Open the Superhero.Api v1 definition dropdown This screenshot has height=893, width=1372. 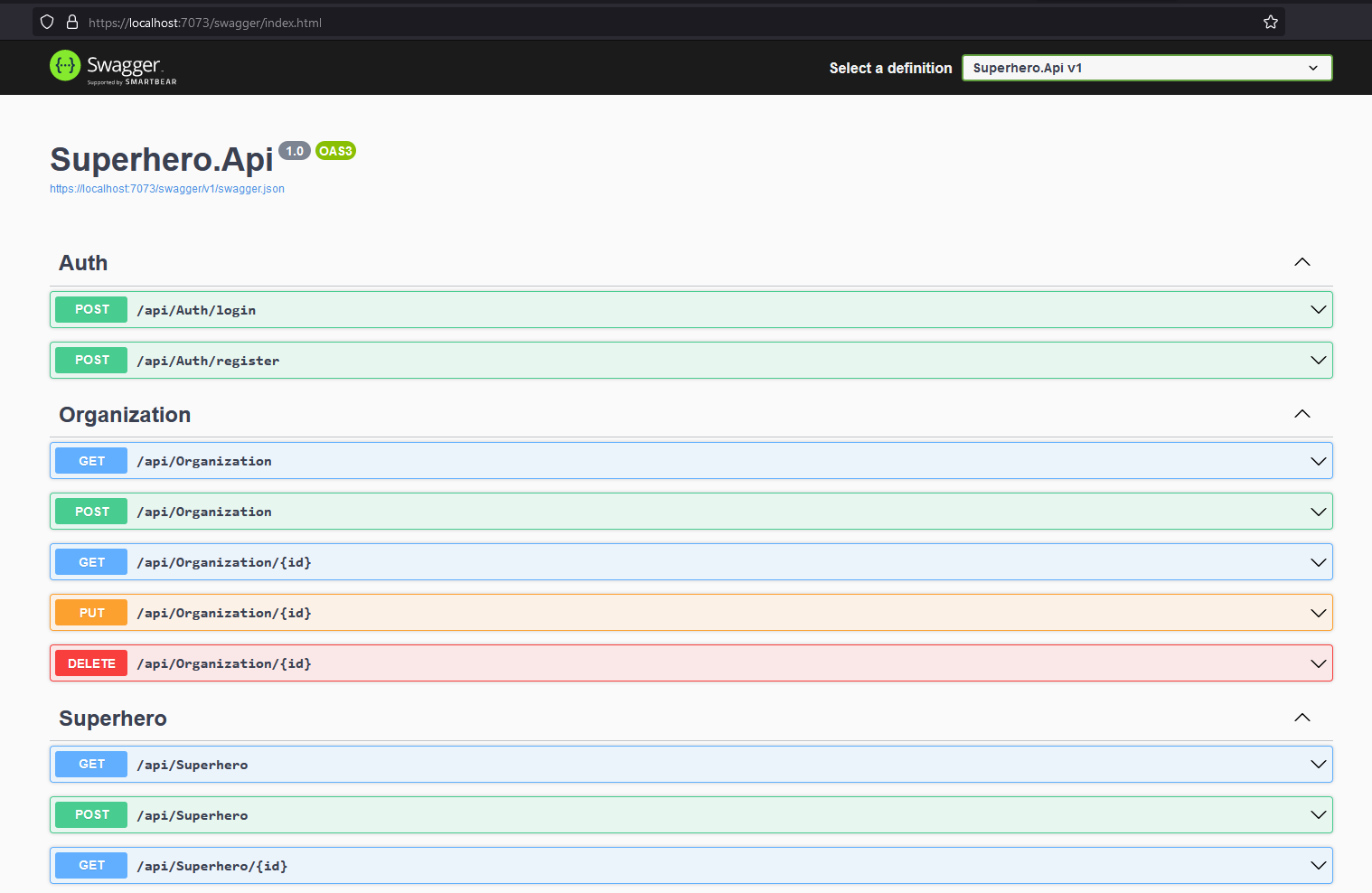tap(1147, 68)
